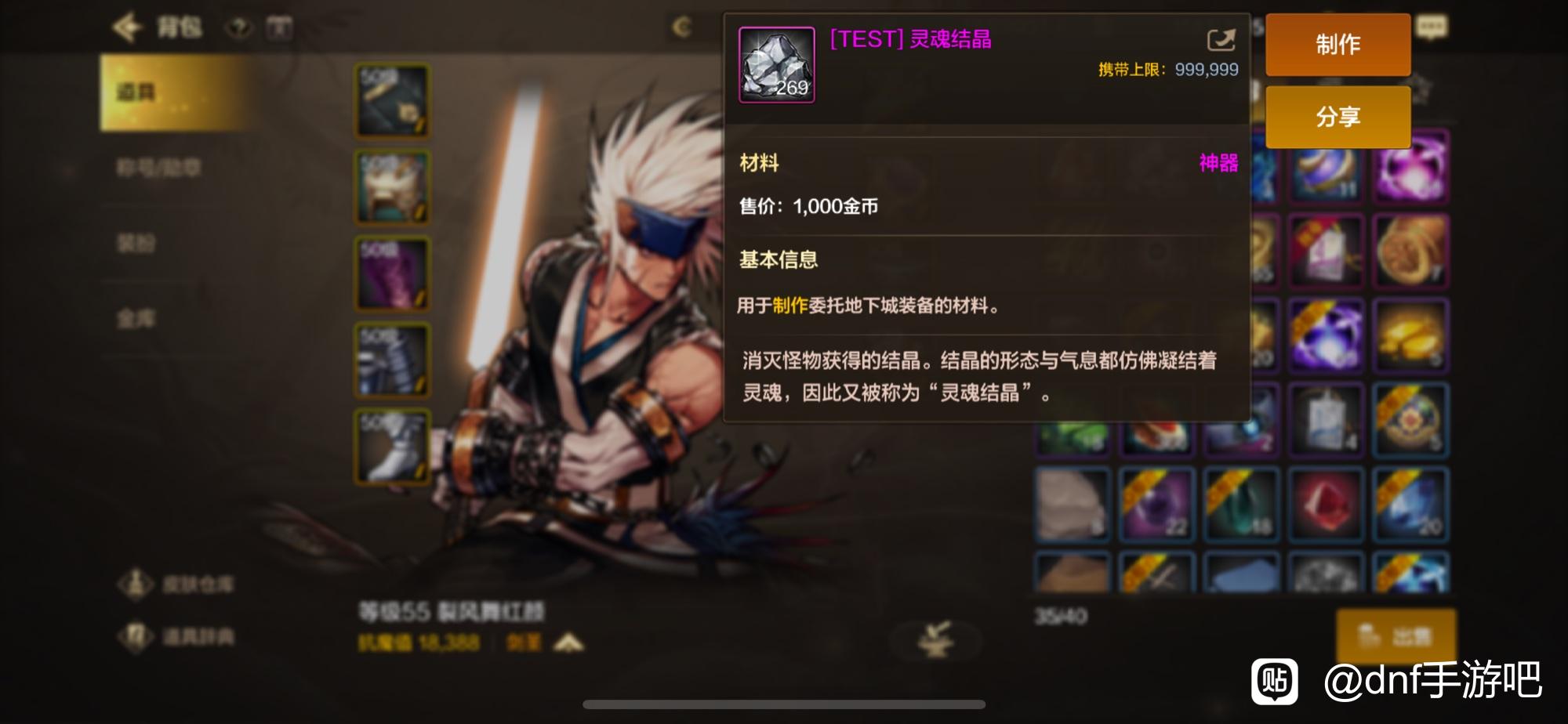Open the chat bubble icon top right
Screen dimensions: 1568x724
tap(1432, 28)
